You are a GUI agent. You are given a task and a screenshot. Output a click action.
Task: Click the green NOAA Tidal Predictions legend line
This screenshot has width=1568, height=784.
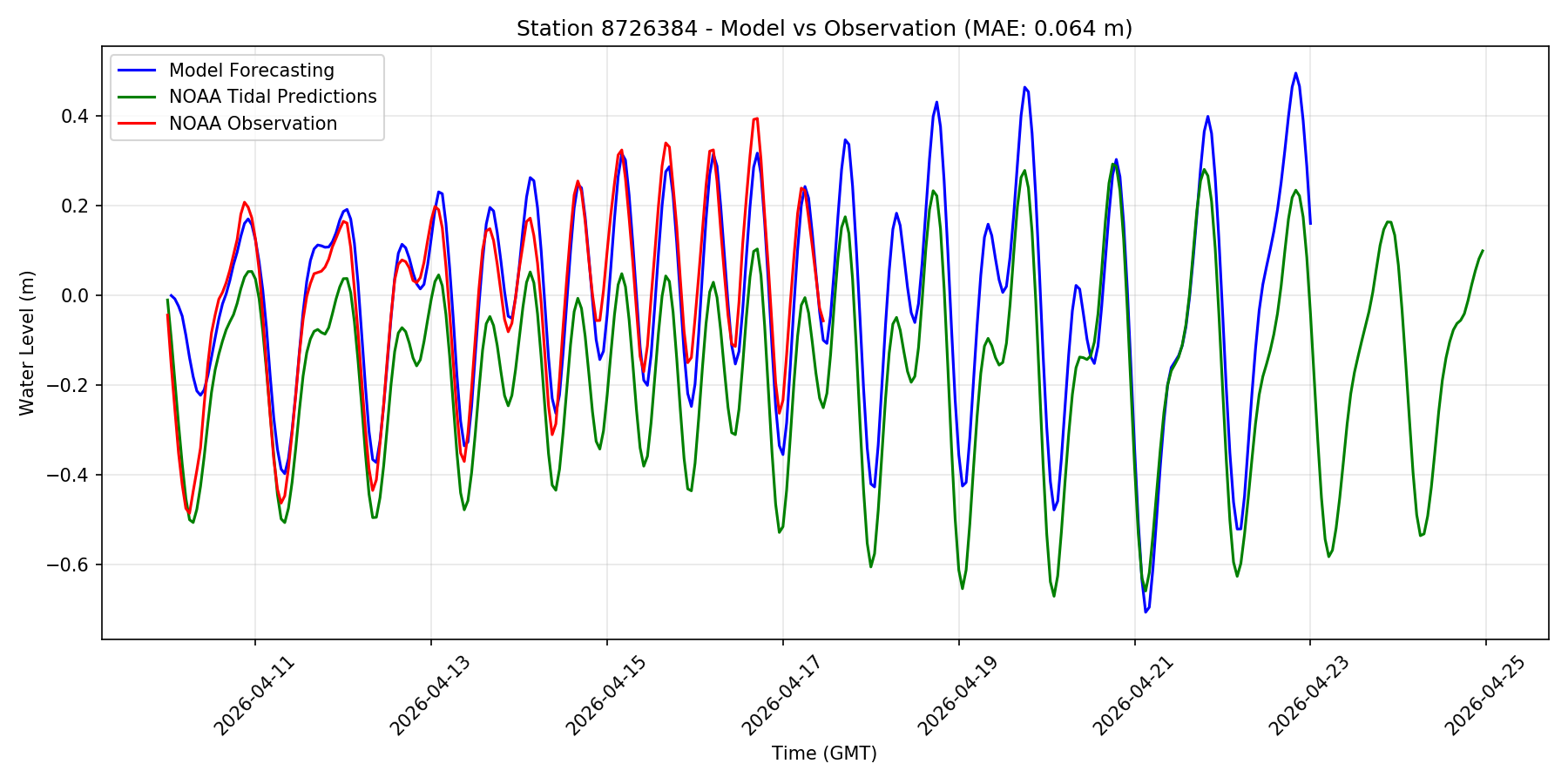click(139, 97)
